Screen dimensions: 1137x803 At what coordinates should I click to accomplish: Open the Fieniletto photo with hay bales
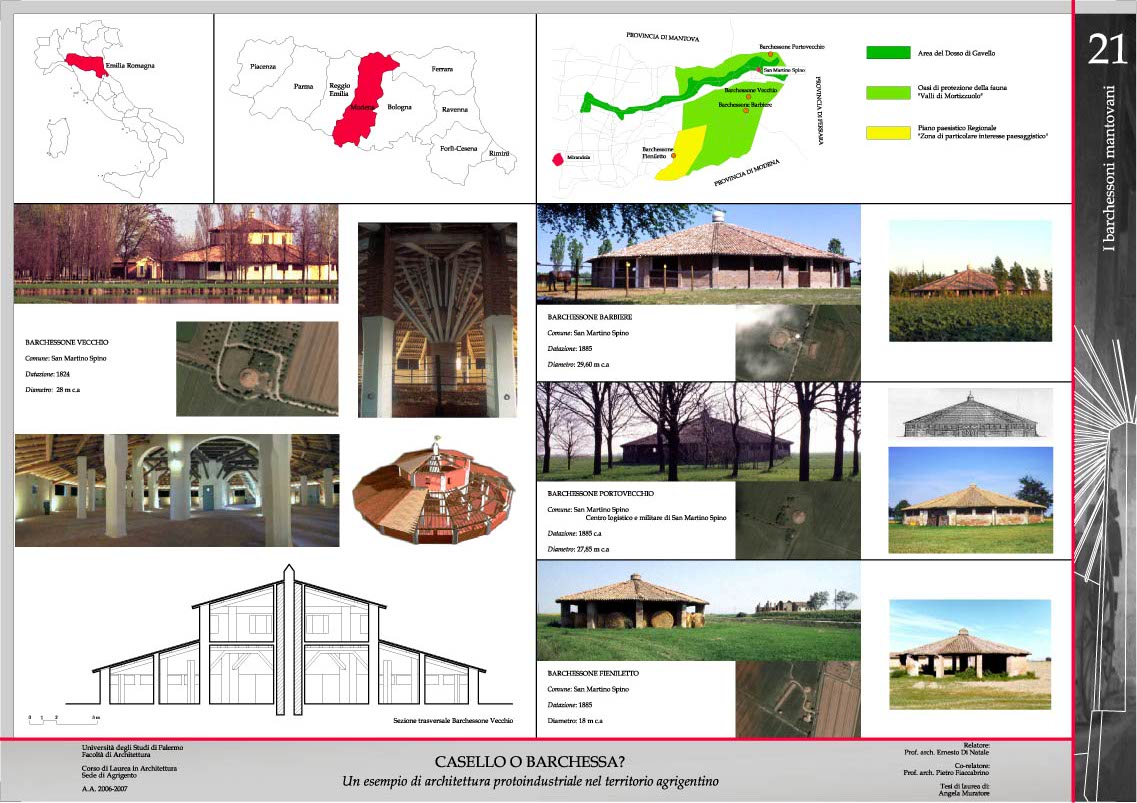coord(698,611)
